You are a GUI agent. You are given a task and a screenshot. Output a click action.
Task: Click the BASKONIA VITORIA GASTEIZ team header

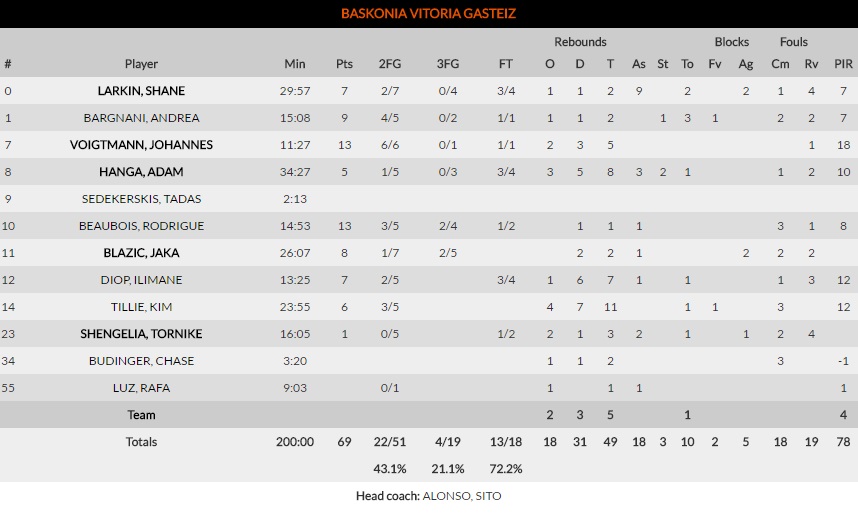coord(428,14)
